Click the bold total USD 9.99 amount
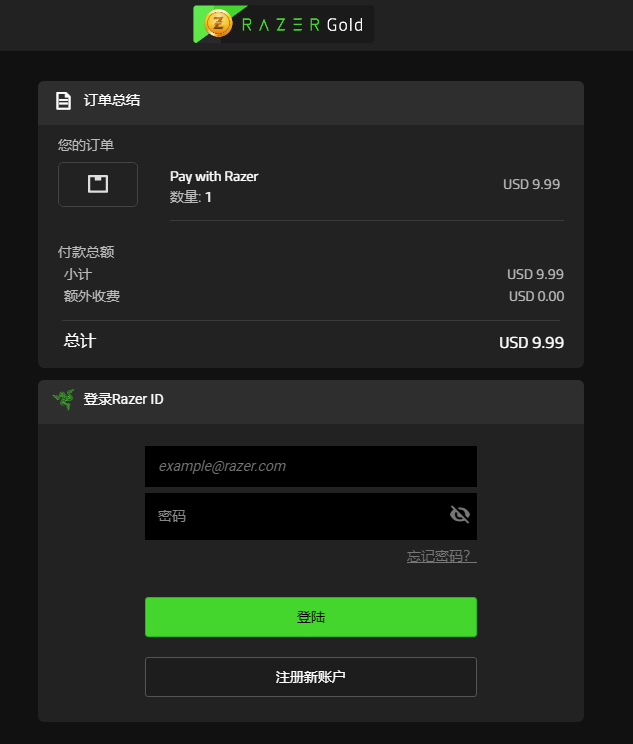 [531, 343]
